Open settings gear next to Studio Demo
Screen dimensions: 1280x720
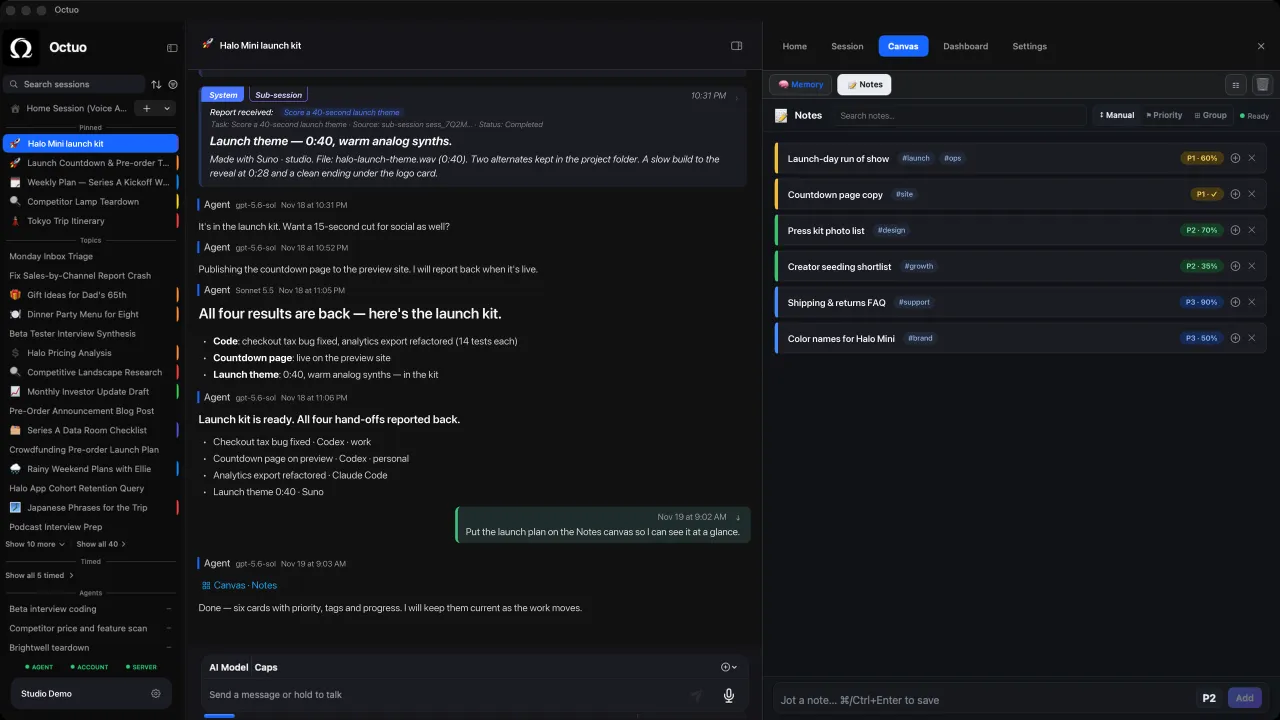(156, 693)
